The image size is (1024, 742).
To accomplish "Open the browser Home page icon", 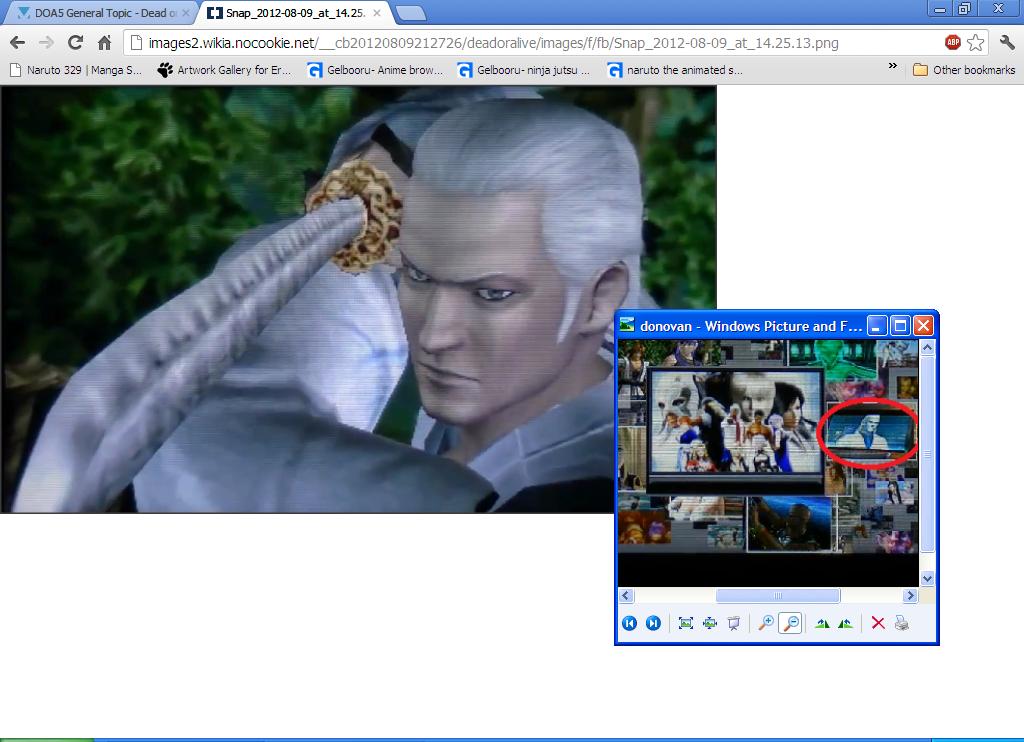I will pyautogui.click(x=104, y=43).
